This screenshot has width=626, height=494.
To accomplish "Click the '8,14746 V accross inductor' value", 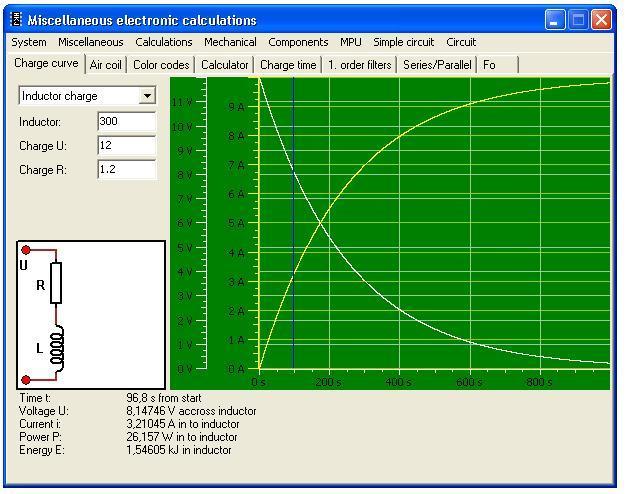I will 191,411.
